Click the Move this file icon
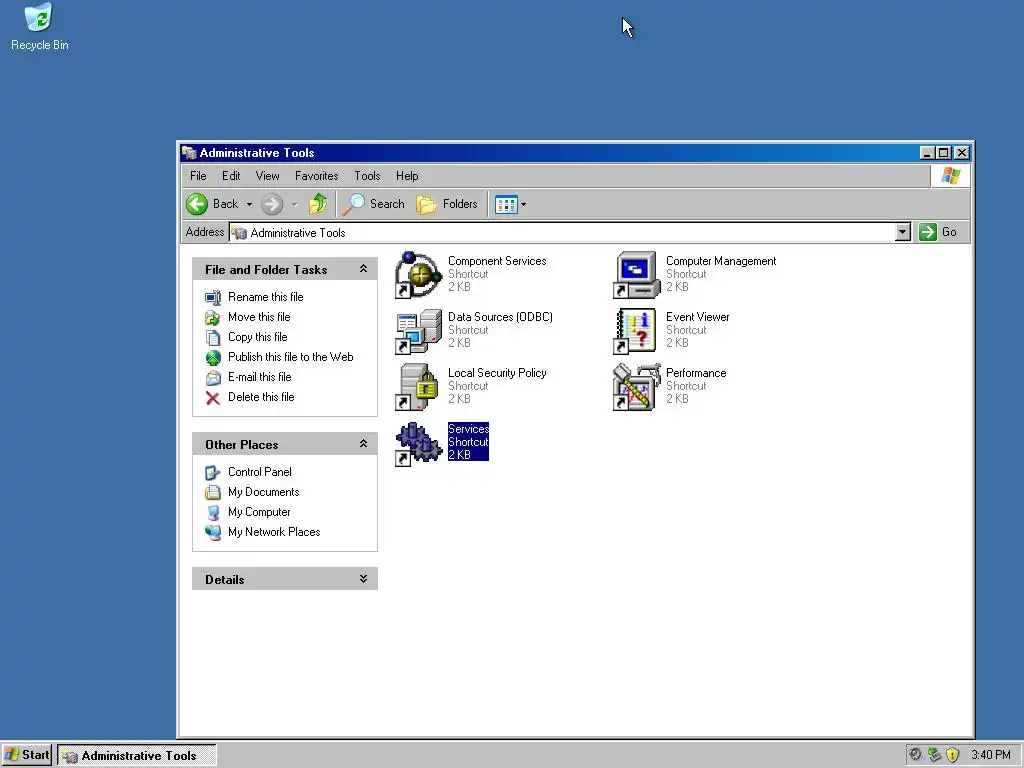The height and width of the screenshot is (768, 1024). (213, 317)
